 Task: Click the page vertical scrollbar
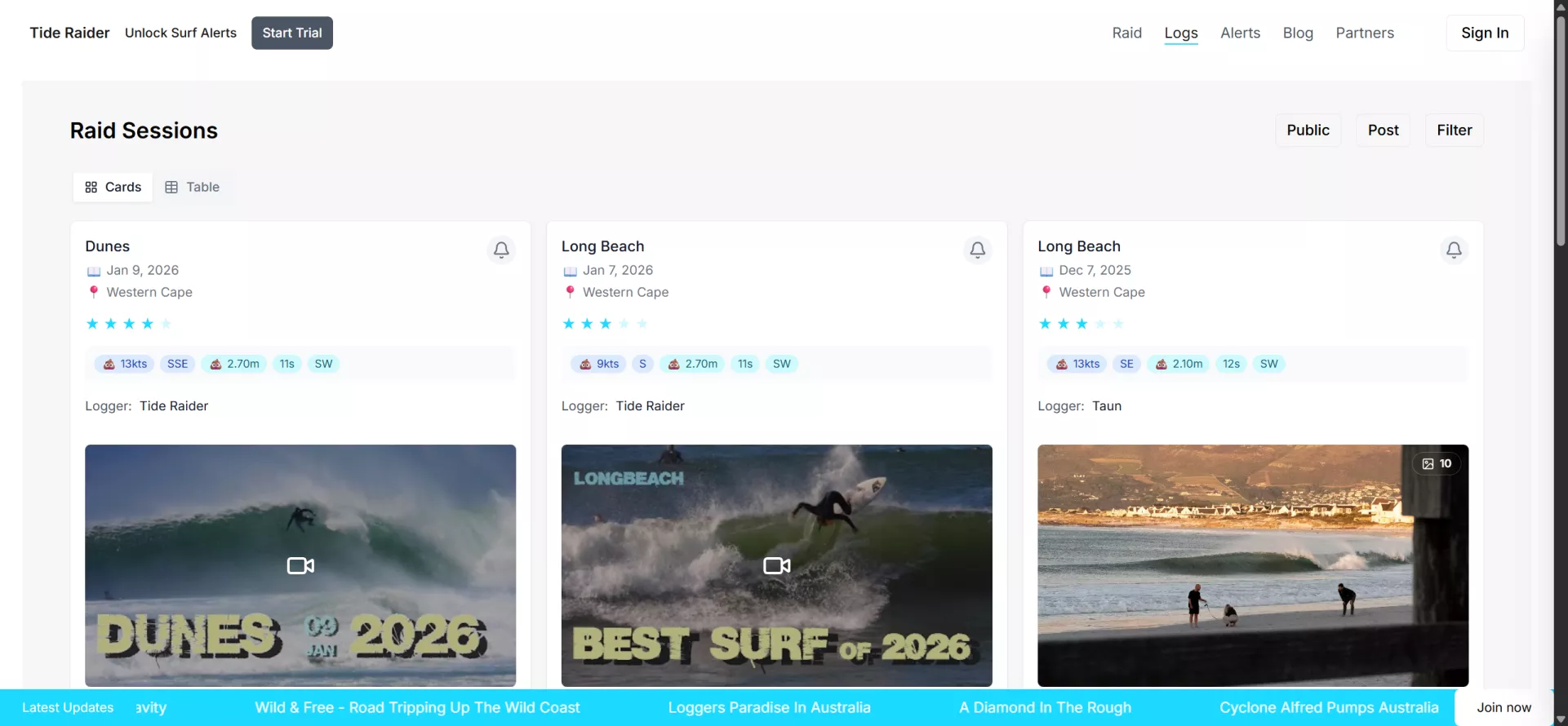(1560, 131)
